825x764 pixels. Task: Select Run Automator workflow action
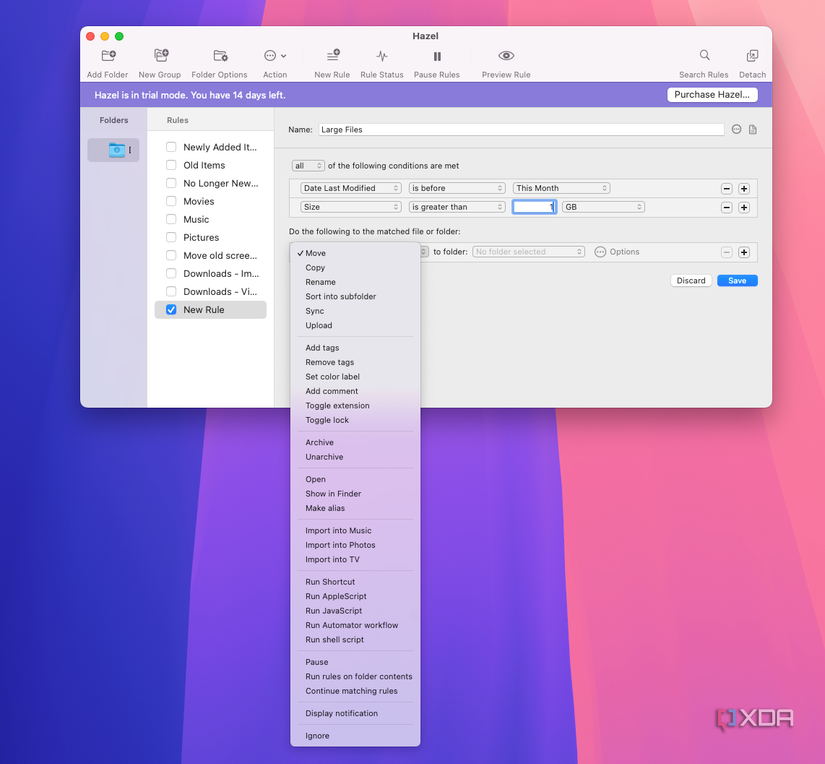click(x=355, y=625)
